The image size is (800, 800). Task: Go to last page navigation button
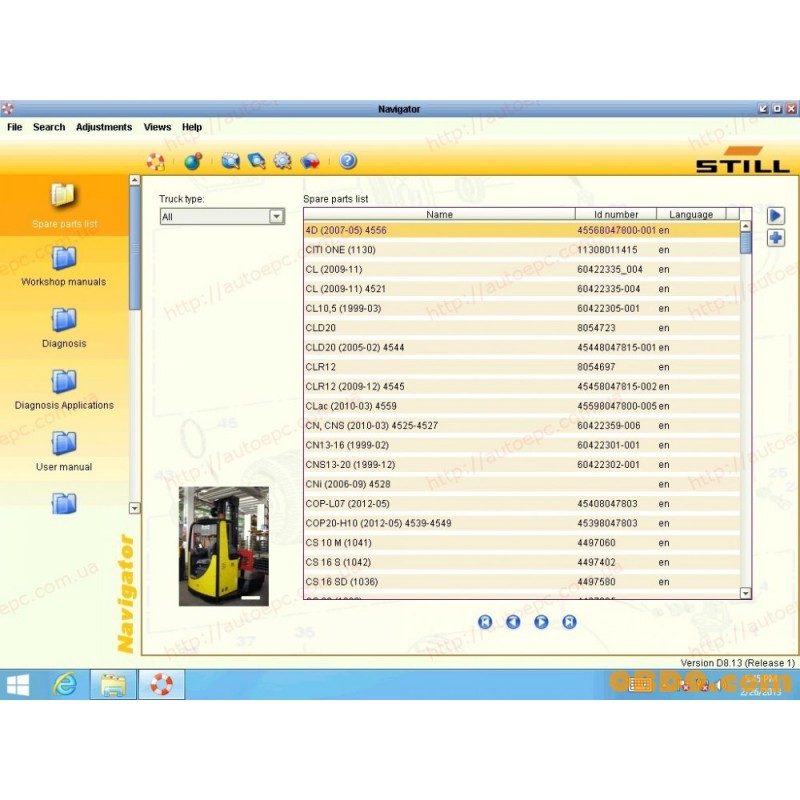point(569,622)
